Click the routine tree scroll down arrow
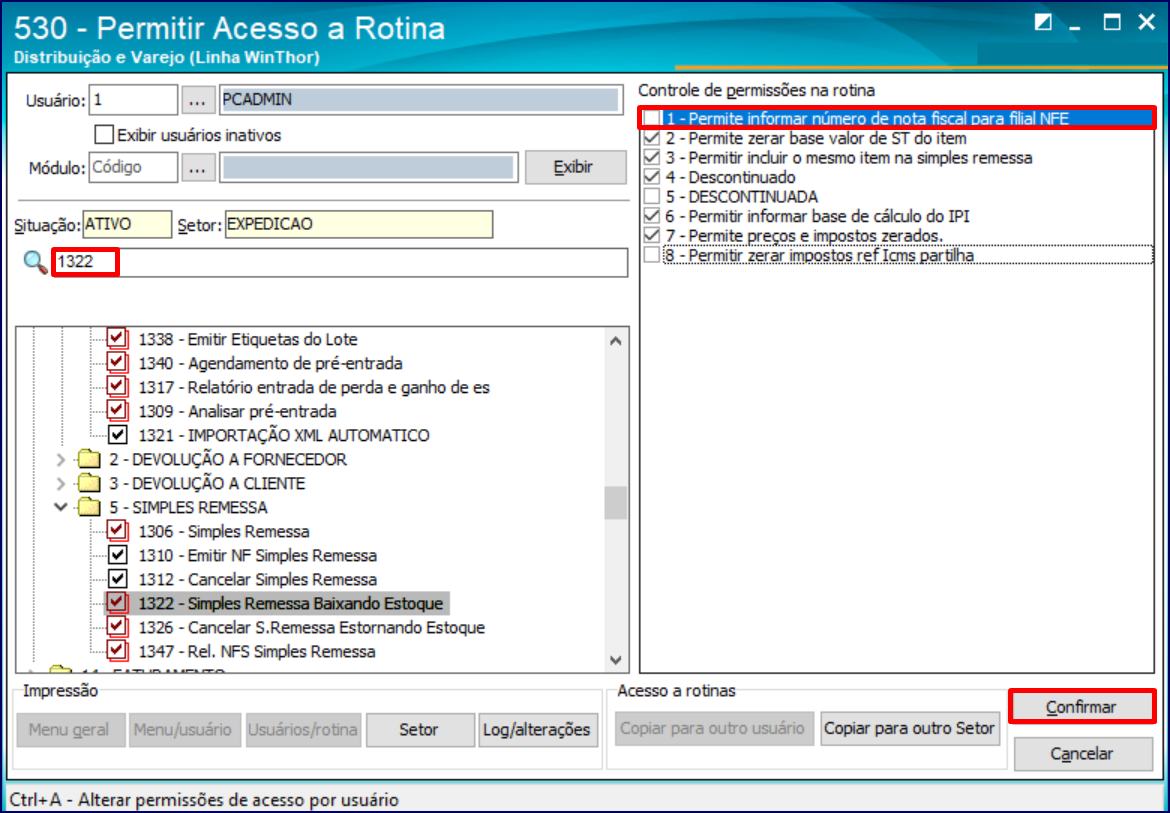Viewport: 1170px width, 813px height. tap(615, 659)
